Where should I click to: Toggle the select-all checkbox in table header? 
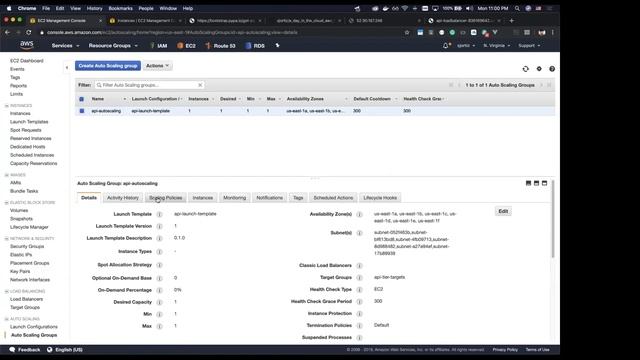click(x=82, y=99)
